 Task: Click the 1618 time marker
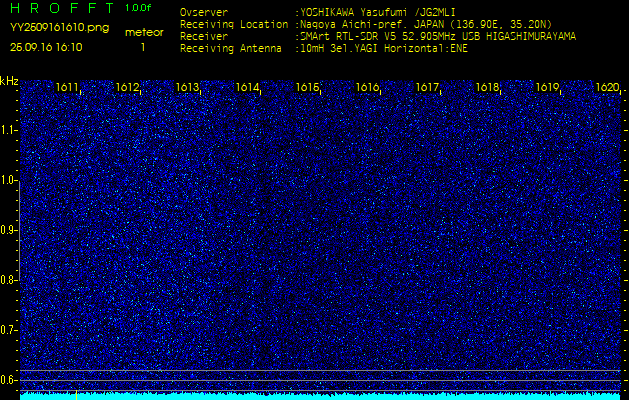(487, 88)
